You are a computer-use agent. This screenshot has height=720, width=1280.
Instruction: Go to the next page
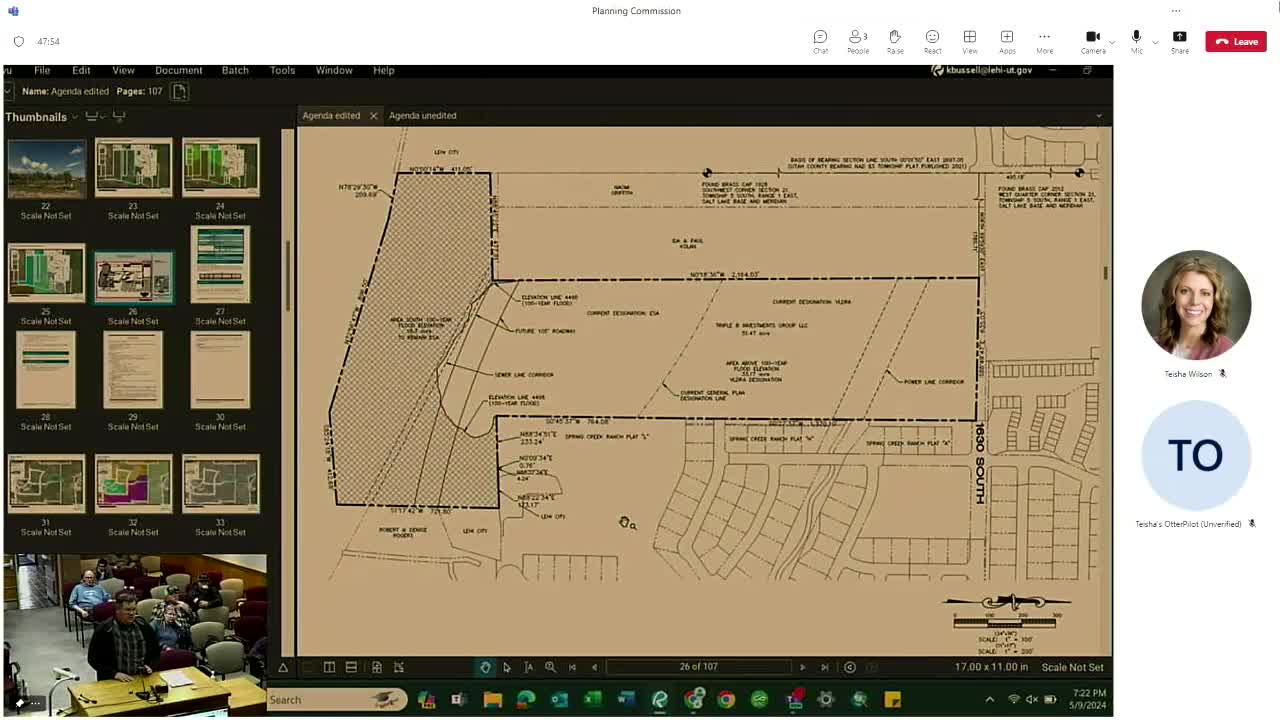[x=802, y=667]
